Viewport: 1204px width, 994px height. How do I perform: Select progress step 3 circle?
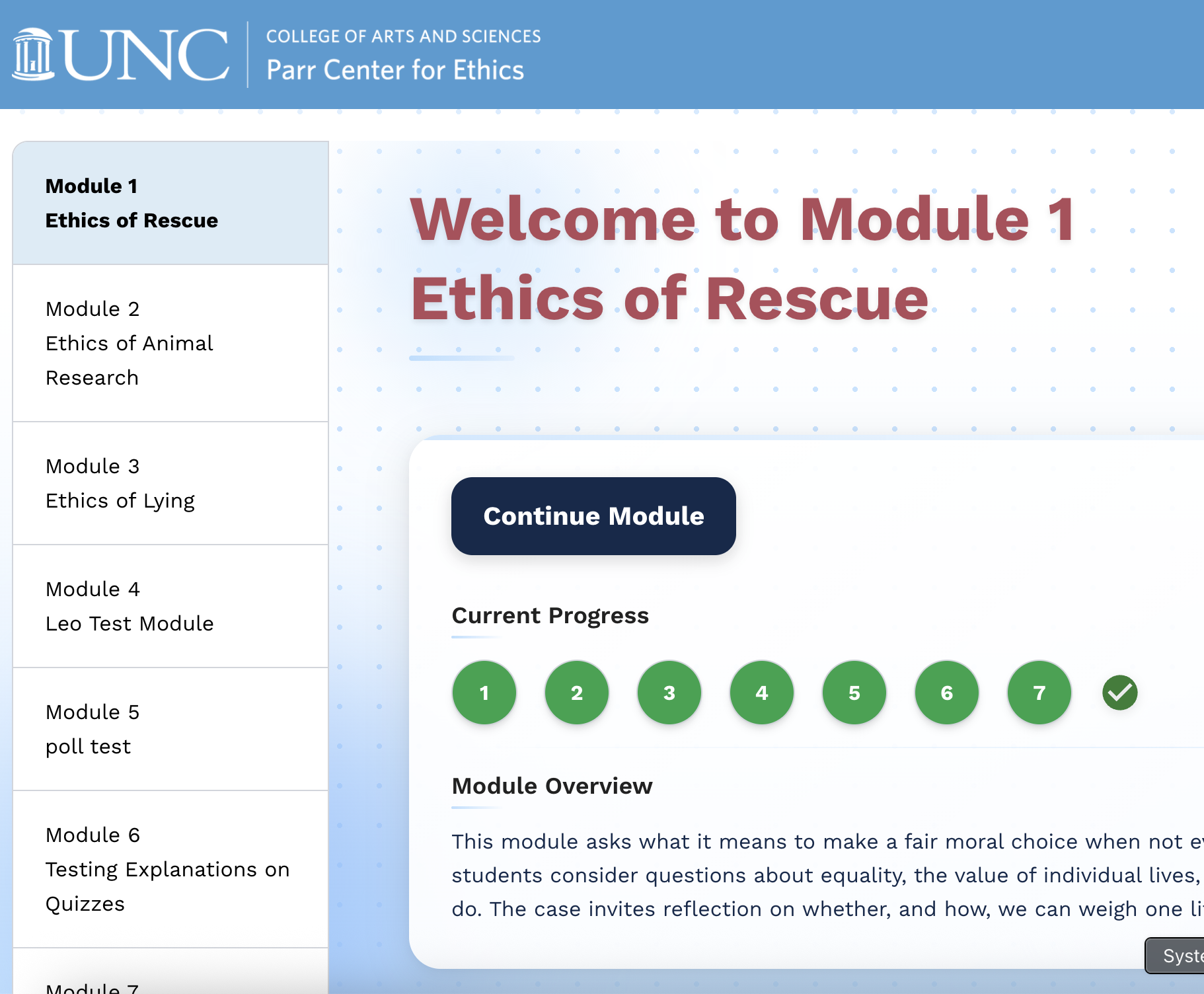669,693
